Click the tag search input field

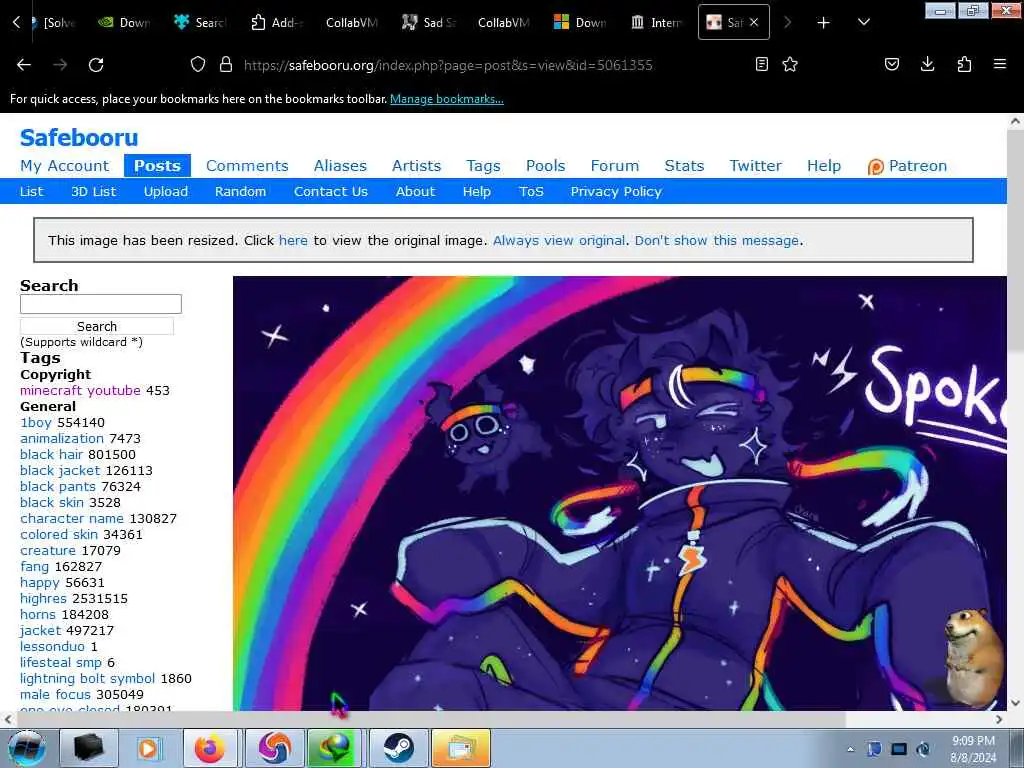pyautogui.click(x=101, y=304)
